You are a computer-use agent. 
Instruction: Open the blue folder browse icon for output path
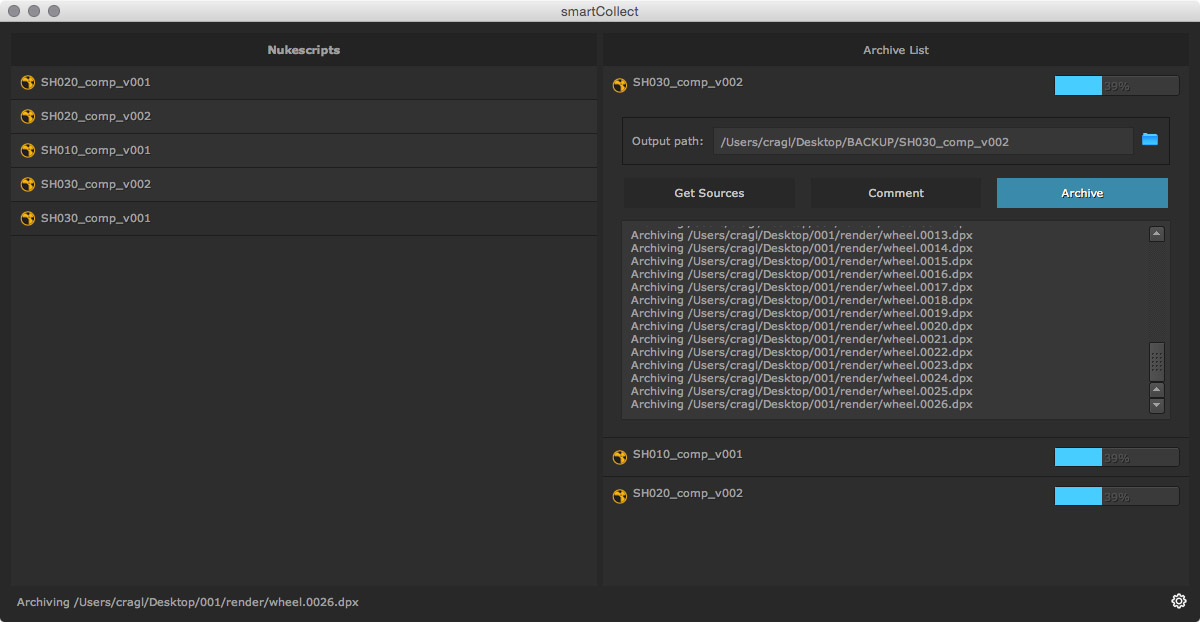pyautogui.click(x=1150, y=139)
